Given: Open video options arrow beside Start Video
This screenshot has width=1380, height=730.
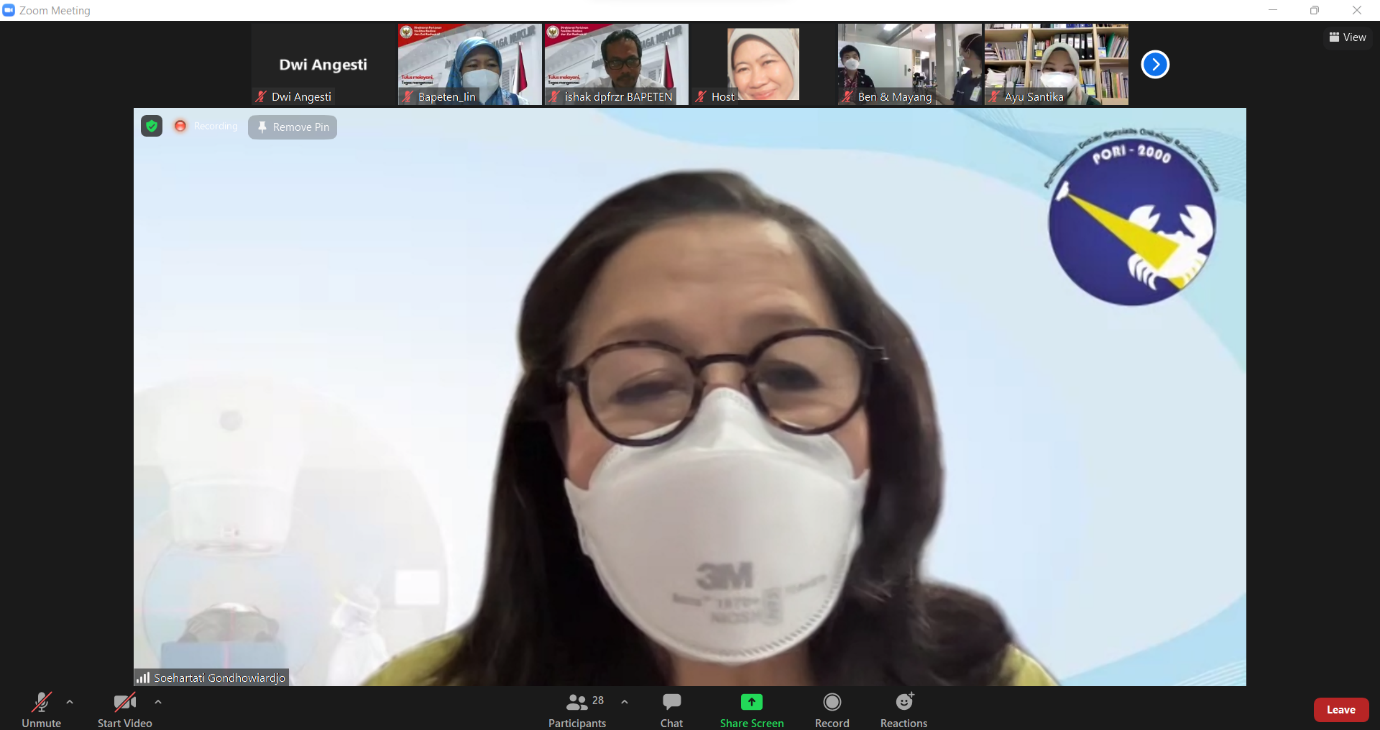Looking at the screenshot, I should coord(158,702).
